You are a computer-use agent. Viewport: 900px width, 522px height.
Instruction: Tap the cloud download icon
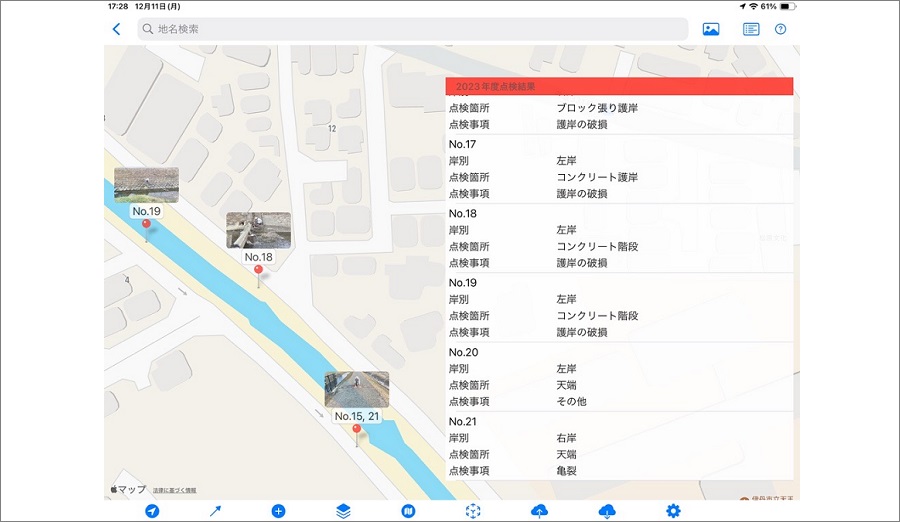coord(607,511)
